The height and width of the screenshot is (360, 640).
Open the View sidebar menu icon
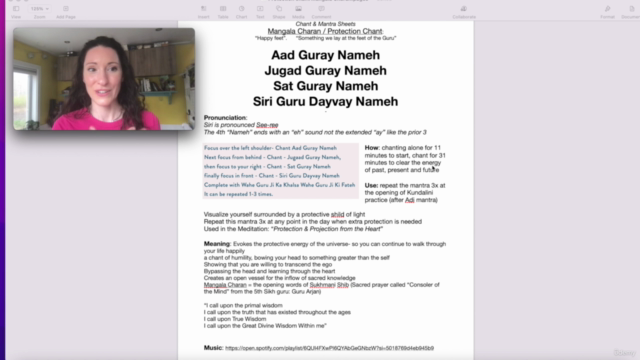pos(16,9)
